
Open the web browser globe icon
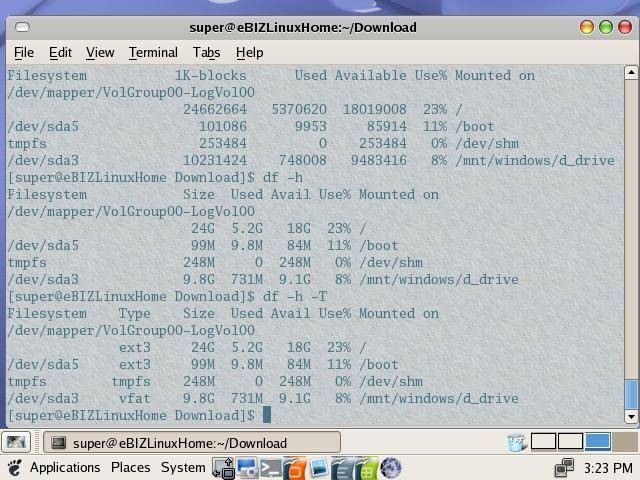(391, 468)
